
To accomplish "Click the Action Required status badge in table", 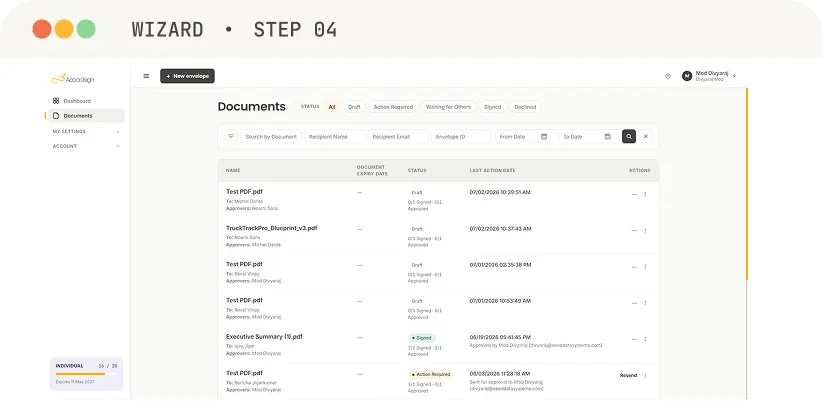I will [x=431, y=375].
